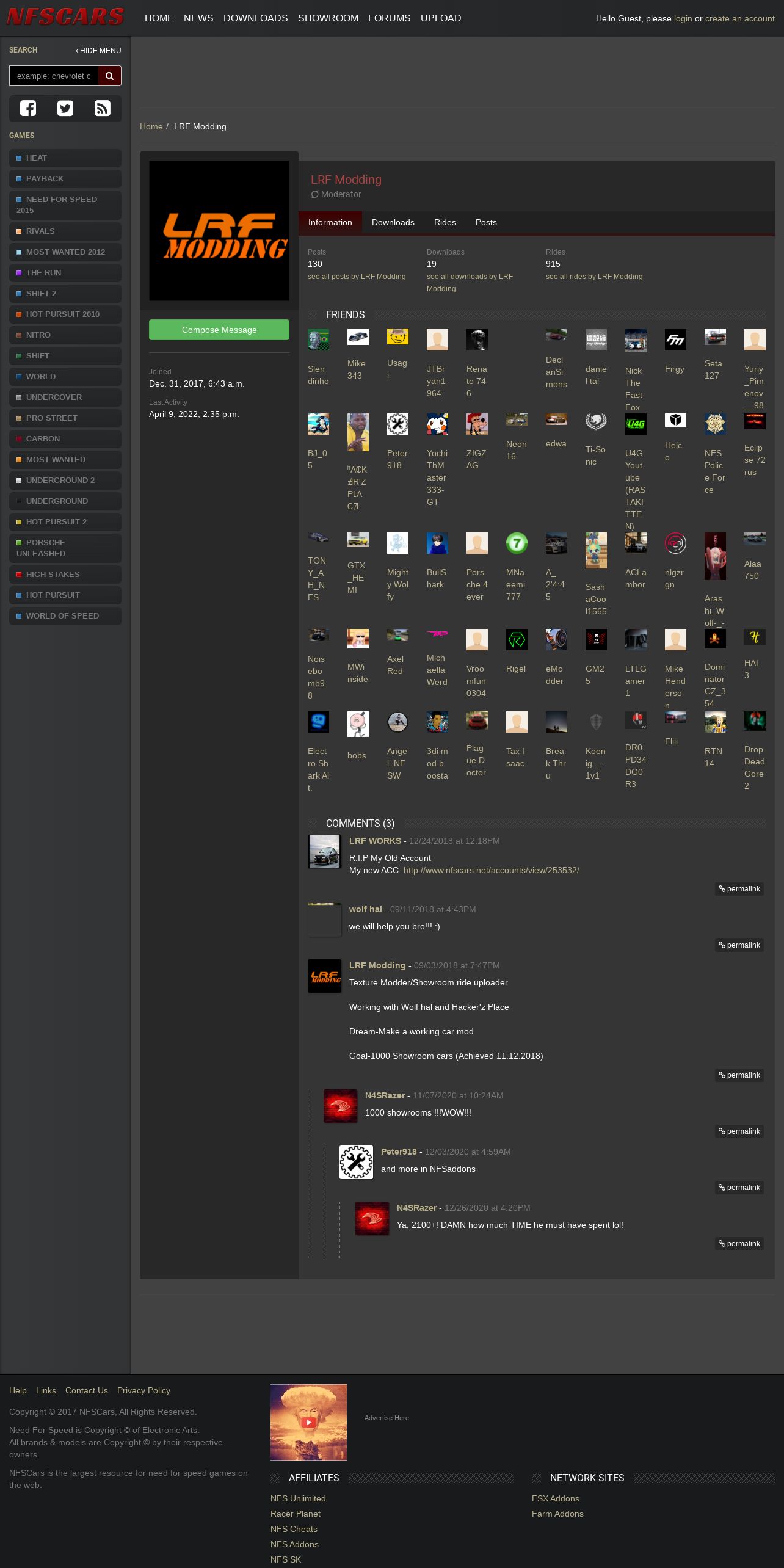The width and height of the screenshot is (784, 1568).
Task: Open Privacy Policy footer link
Action: coord(143,1390)
